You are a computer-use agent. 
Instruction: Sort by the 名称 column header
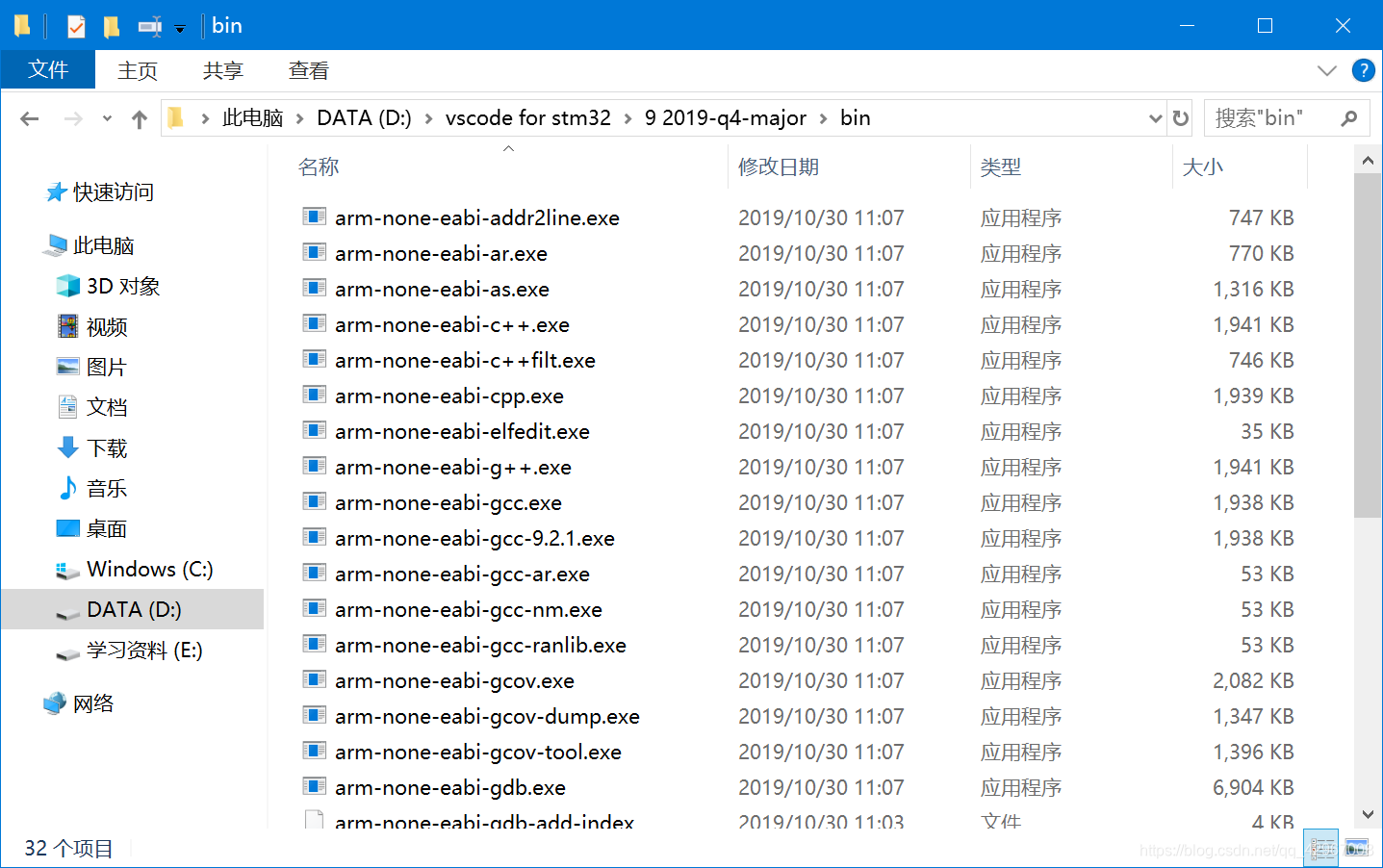(x=319, y=166)
